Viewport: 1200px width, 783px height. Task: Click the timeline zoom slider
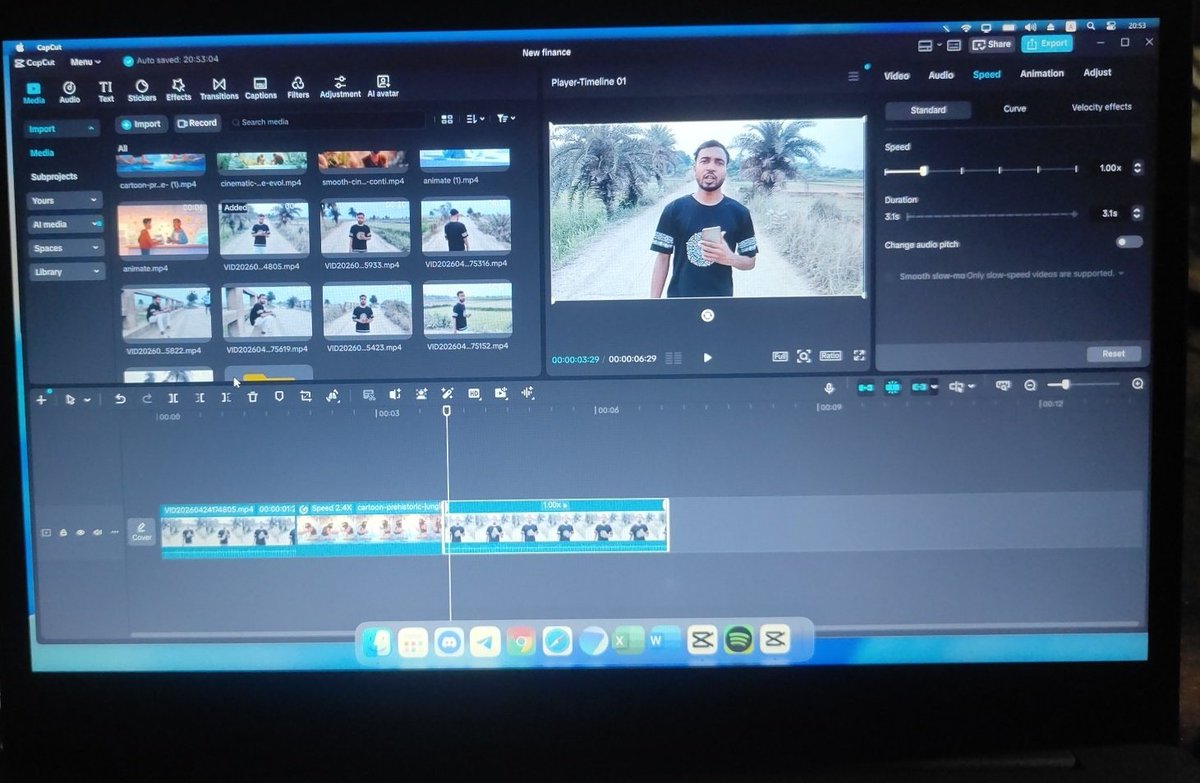1083,384
